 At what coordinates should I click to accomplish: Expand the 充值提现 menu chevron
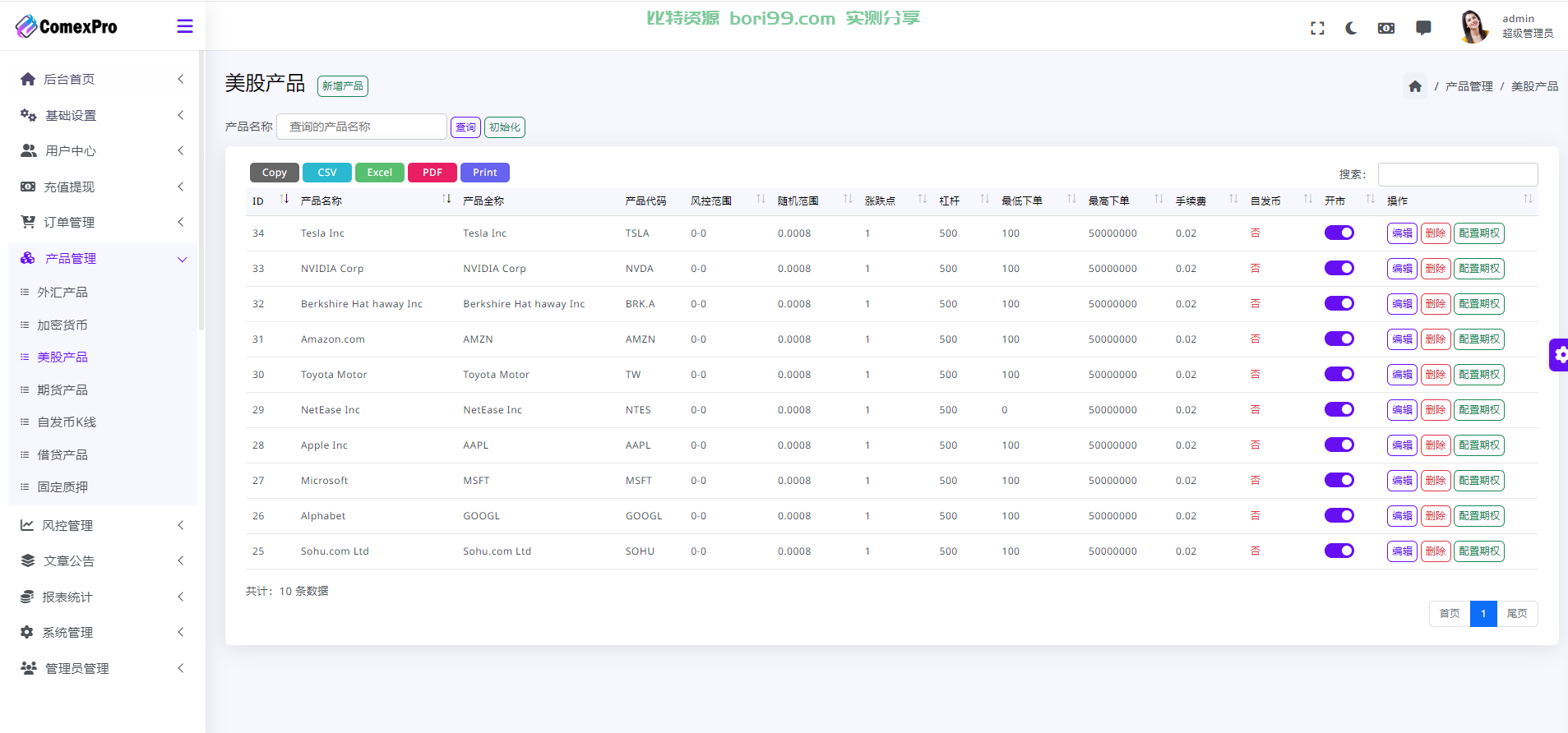[181, 187]
